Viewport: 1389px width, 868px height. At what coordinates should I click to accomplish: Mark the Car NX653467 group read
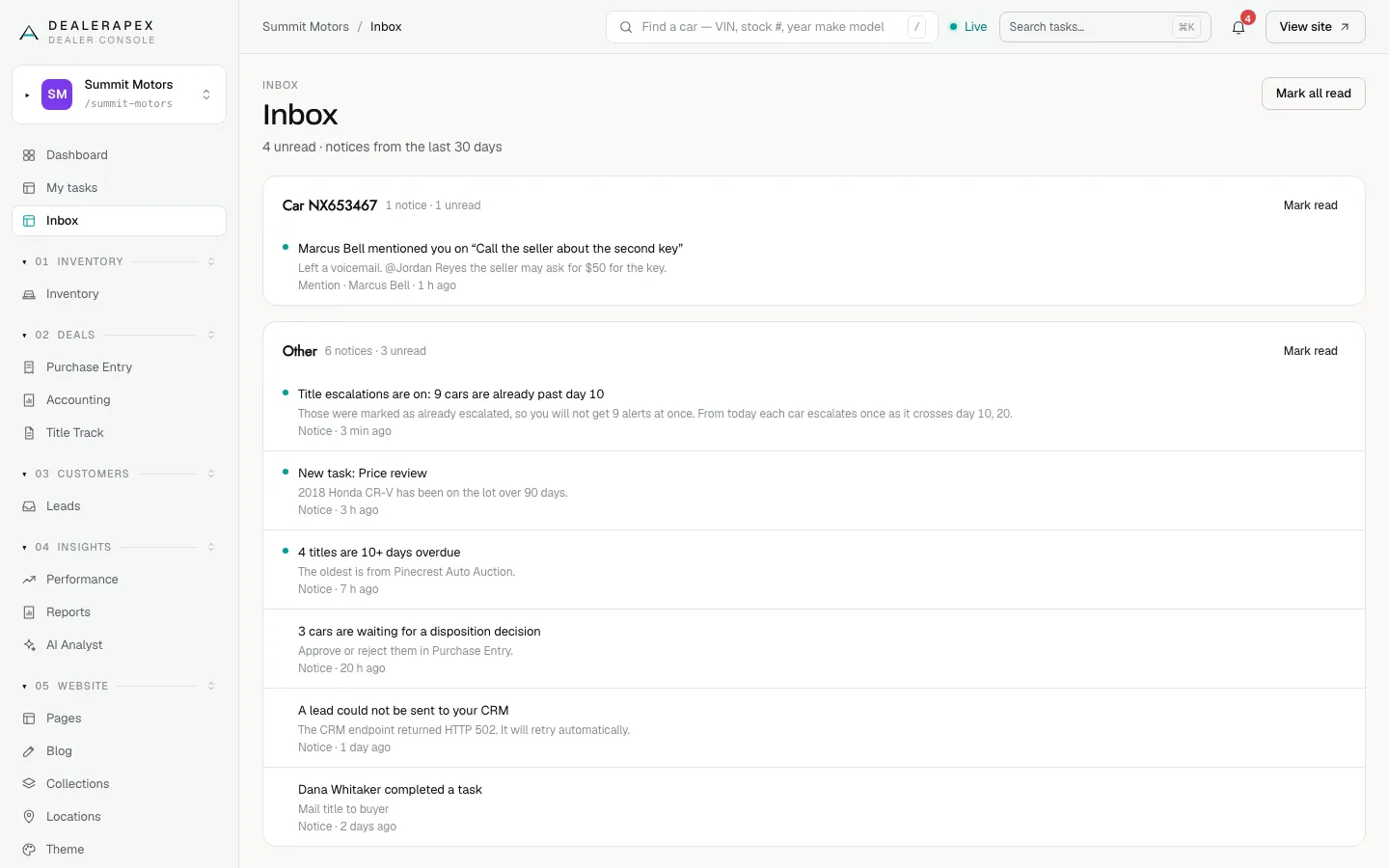tap(1310, 205)
